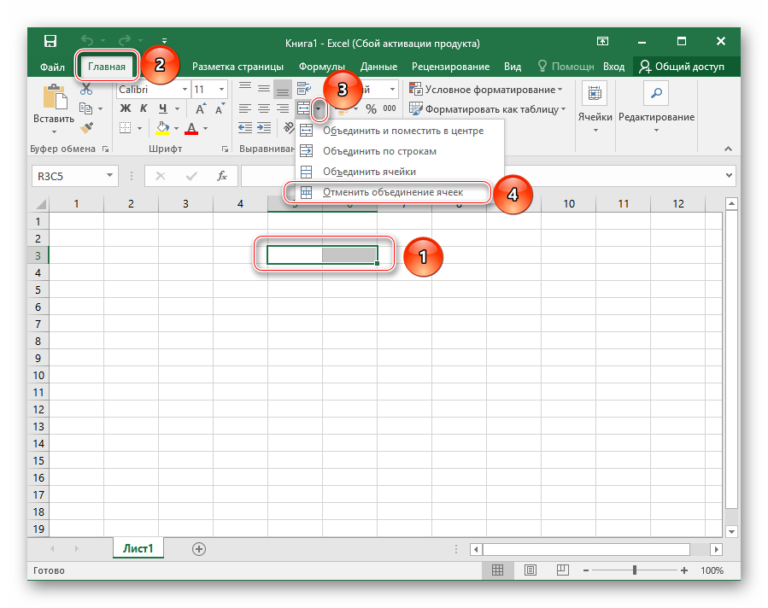
Task: Select all cells via corner triangle
Action: pyautogui.click(x=41, y=204)
